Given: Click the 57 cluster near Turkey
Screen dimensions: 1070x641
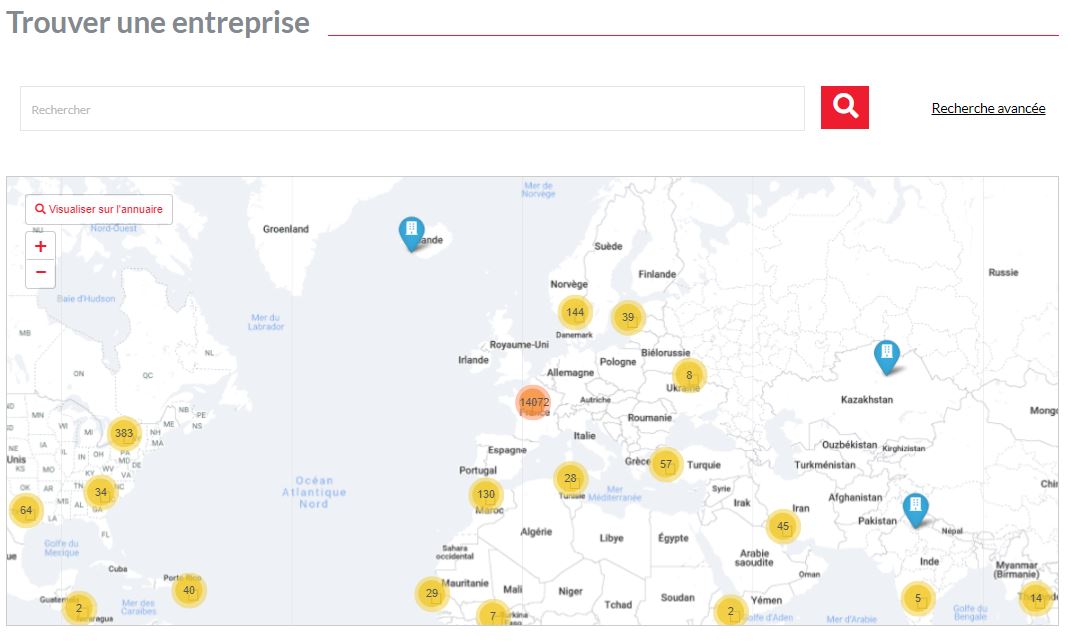Looking at the screenshot, I should click(666, 464).
